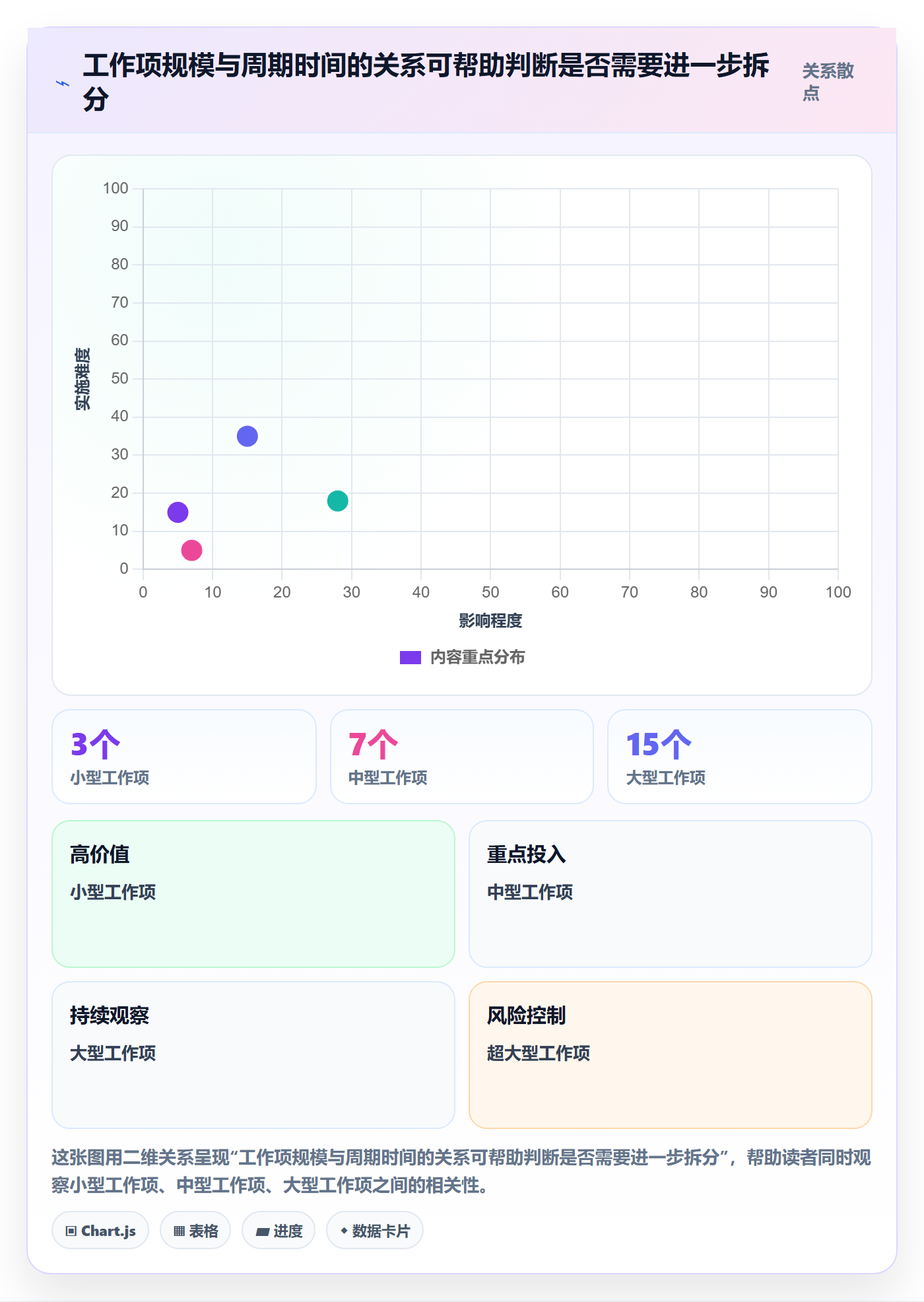Click the teal scatter data point
Viewport: 924px width, 1302px height.
tap(337, 500)
